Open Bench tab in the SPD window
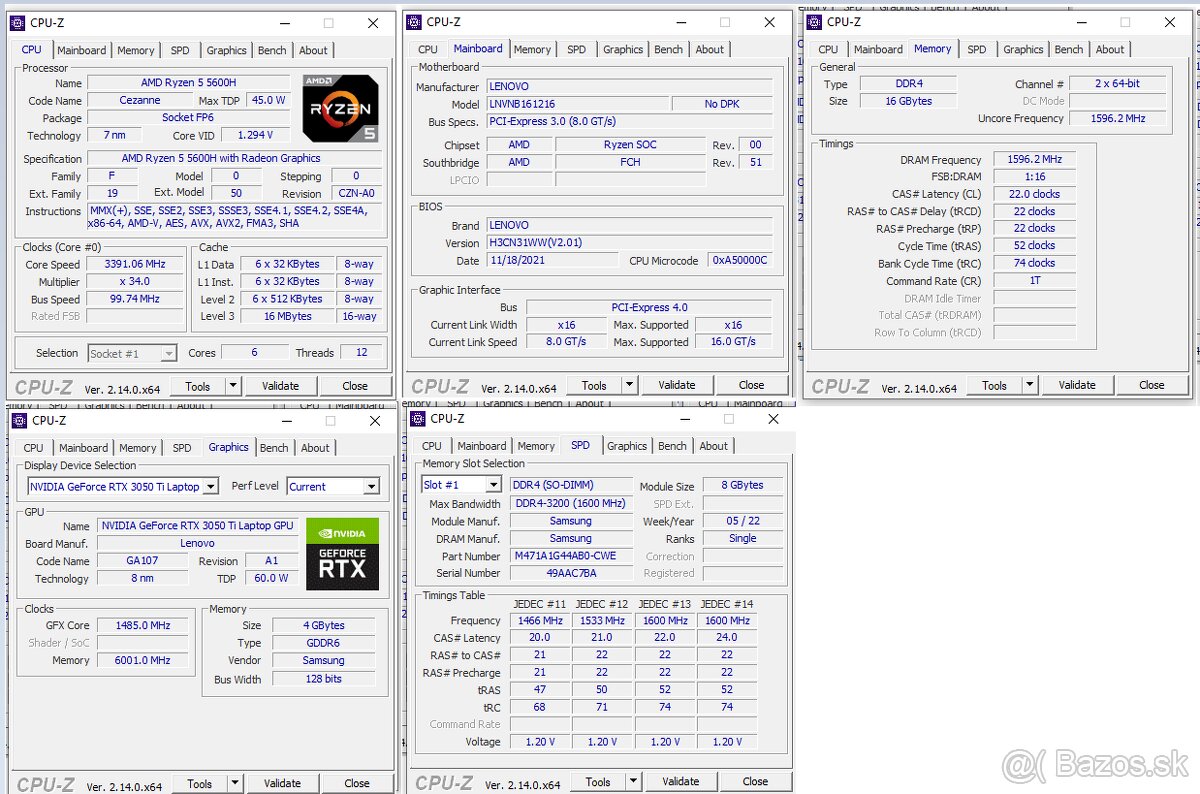 673,446
